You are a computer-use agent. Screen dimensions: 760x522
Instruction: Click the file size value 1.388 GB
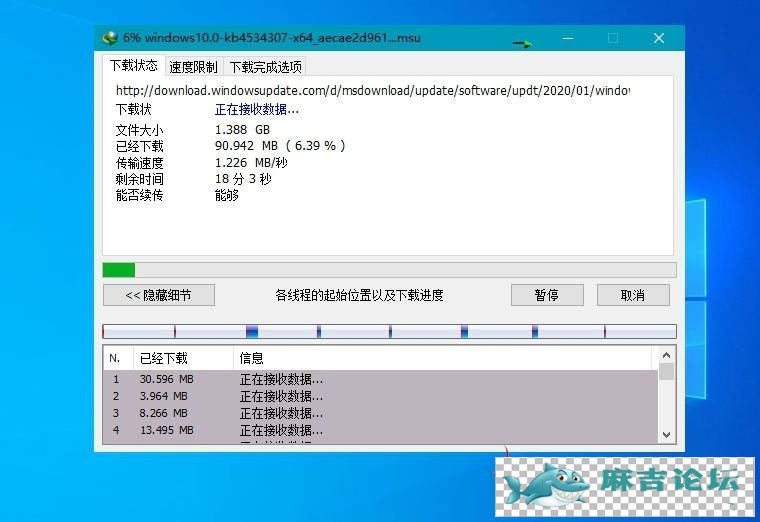point(242,130)
